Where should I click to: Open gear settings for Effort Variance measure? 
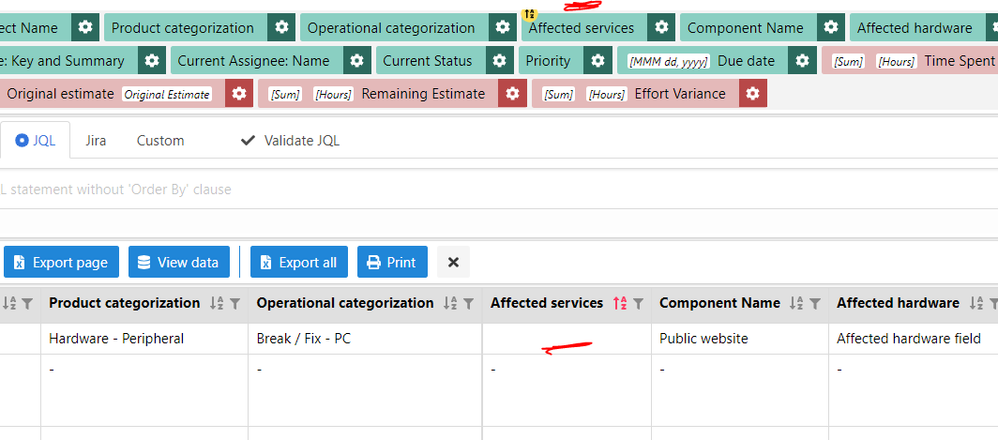[x=753, y=94]
